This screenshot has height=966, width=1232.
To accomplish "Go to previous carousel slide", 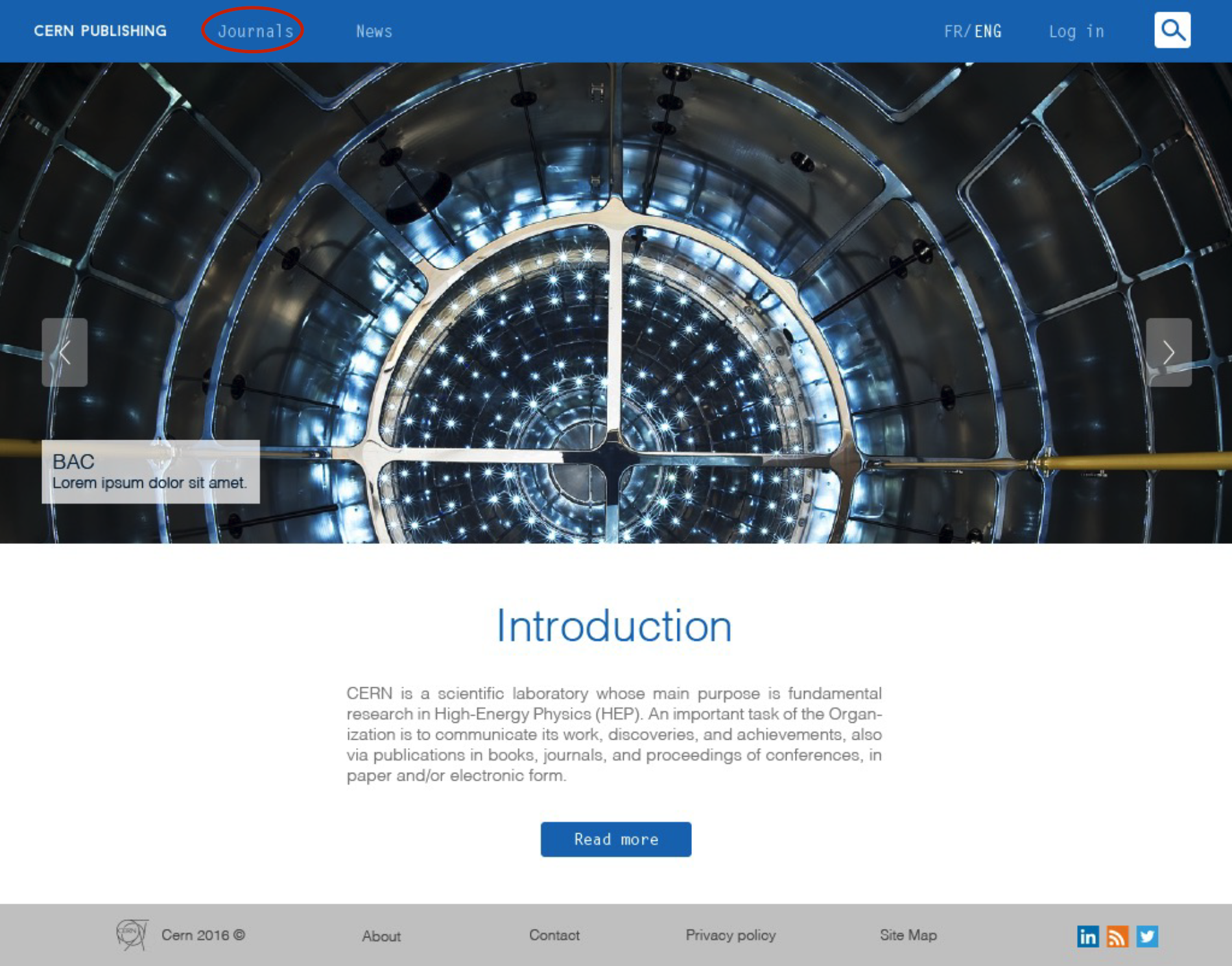I will (65, 352).
